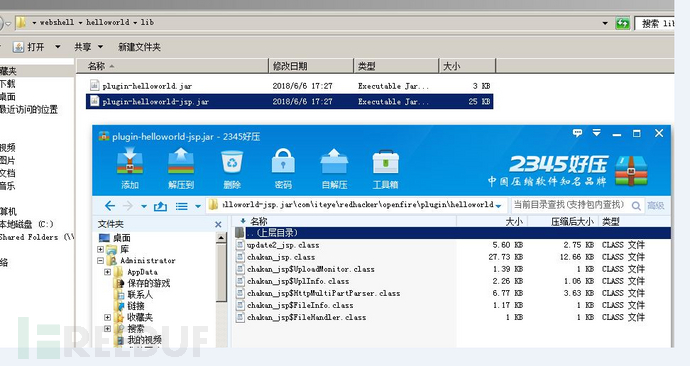Select 链接 in folder tree
690x366 pixels.
pos(136,306)
